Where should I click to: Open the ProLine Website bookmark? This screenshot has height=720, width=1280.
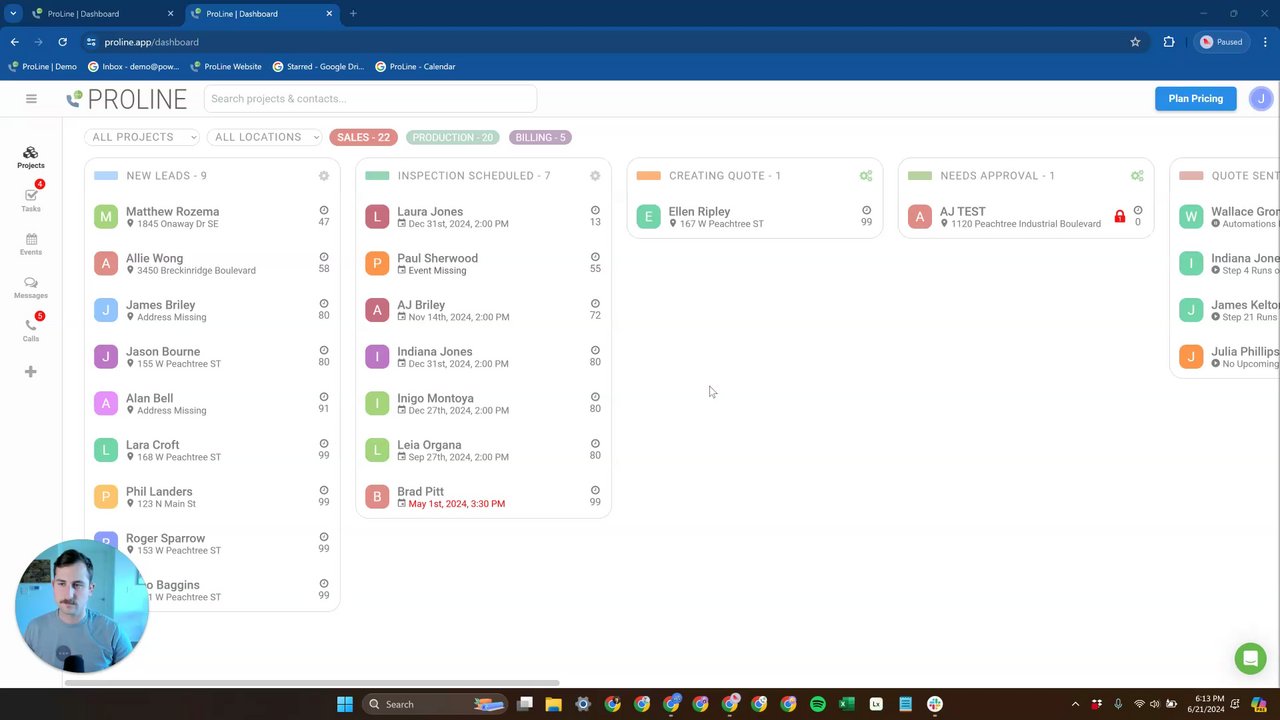tap(226, 66)
